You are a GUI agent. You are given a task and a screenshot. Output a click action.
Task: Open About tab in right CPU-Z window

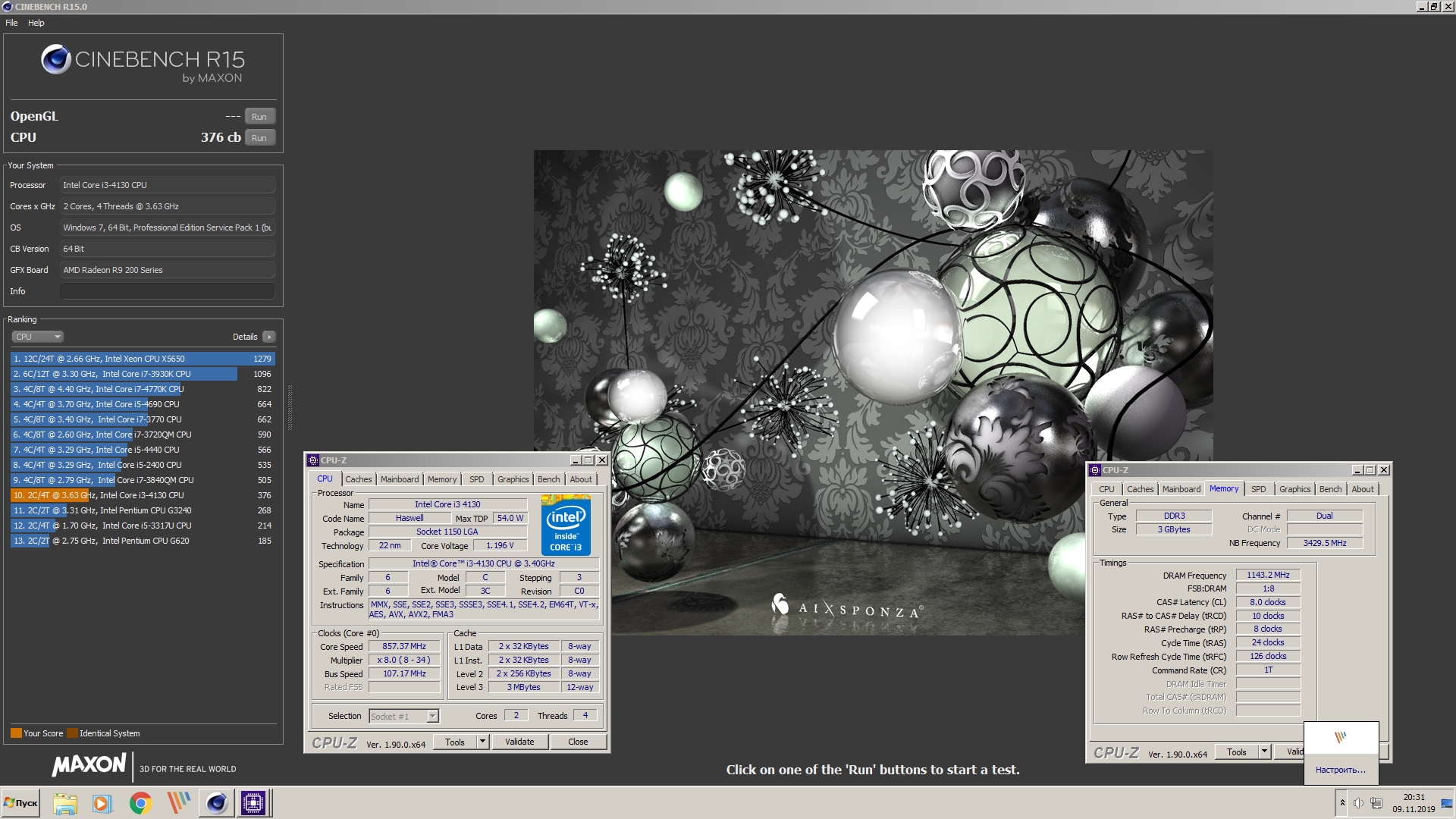1363,489
